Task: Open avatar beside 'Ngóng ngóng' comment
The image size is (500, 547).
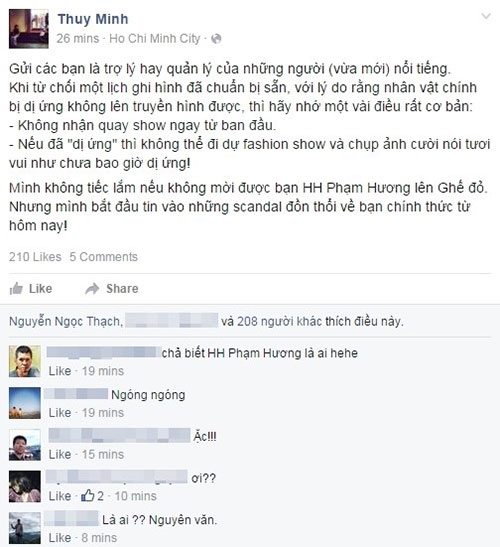Action: click(25, 403)
